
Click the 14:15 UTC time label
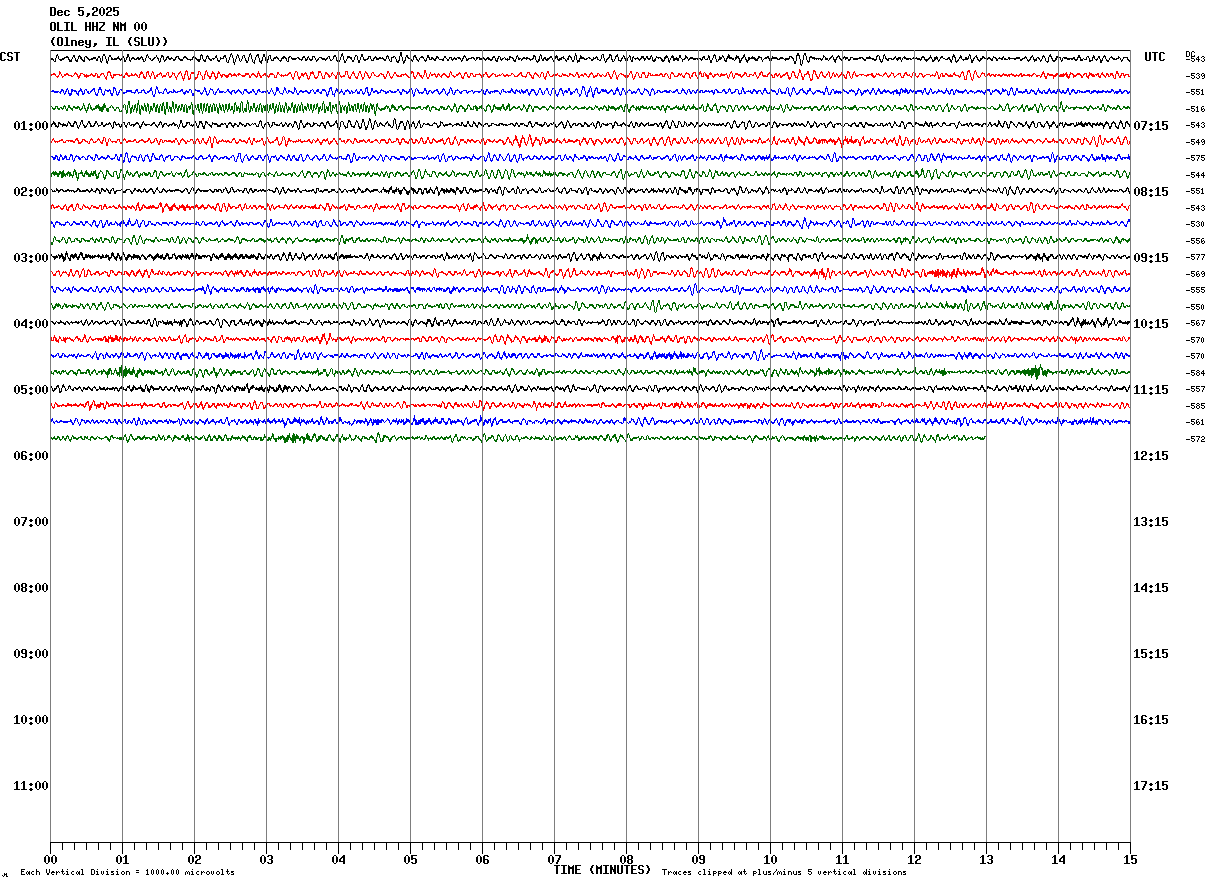[x=1152, y=588]
